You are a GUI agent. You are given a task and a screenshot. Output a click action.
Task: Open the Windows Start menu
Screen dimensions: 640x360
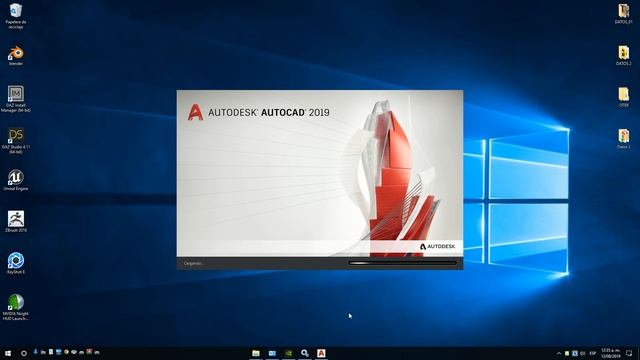[8, 353]
